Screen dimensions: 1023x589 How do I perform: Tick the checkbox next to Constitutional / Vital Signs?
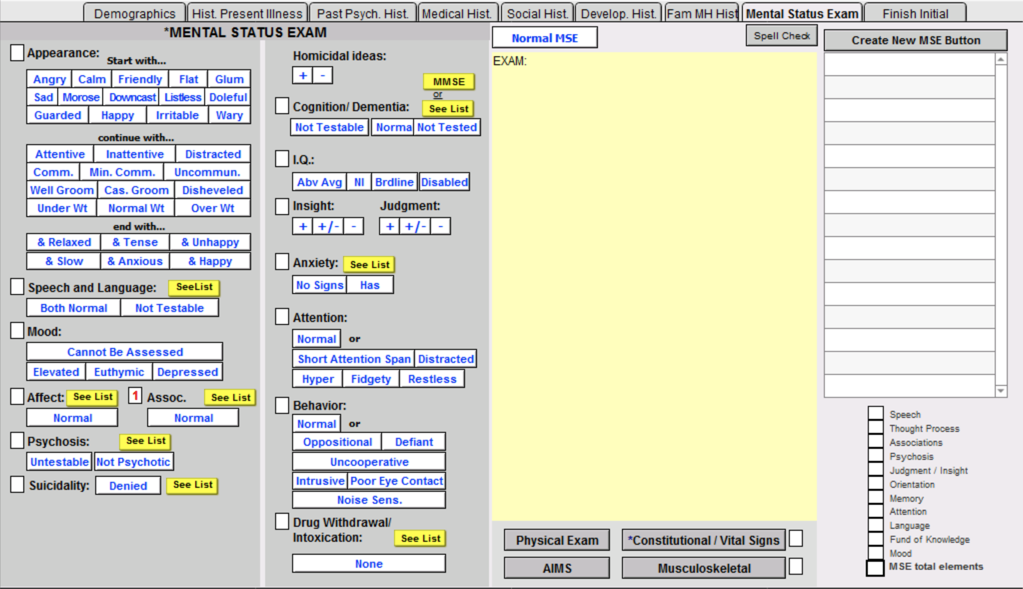click(796, 539)
